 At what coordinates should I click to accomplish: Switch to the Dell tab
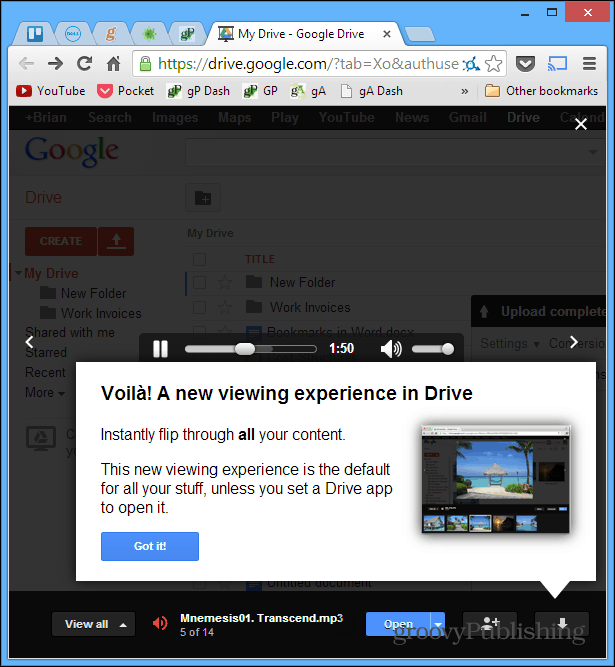73,34
